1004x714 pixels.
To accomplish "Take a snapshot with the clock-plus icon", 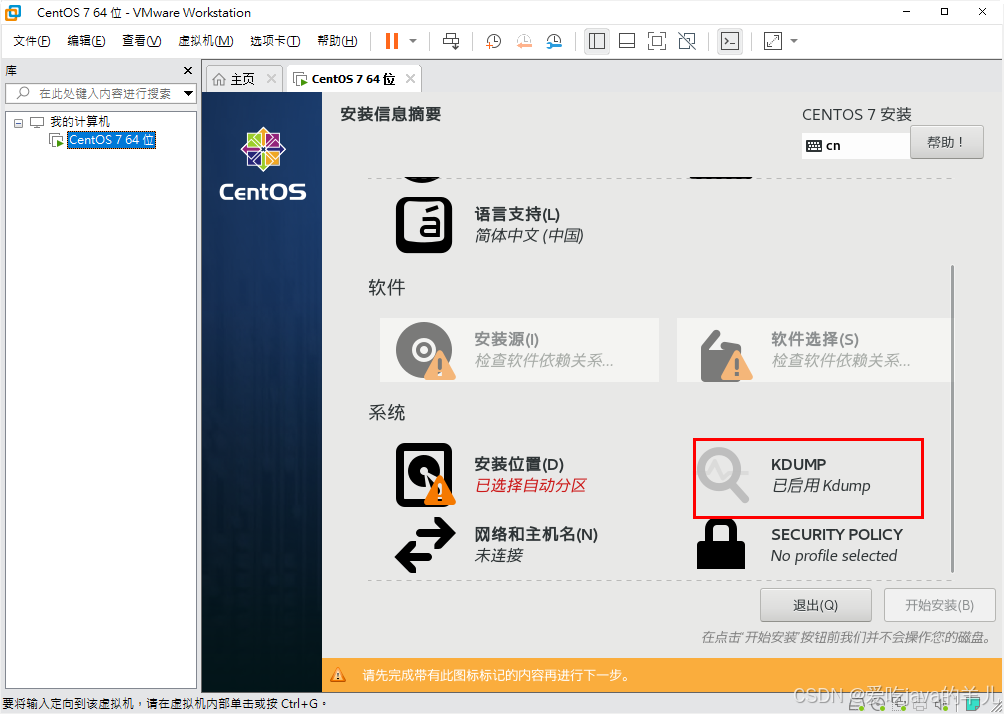I will [493, 41].
